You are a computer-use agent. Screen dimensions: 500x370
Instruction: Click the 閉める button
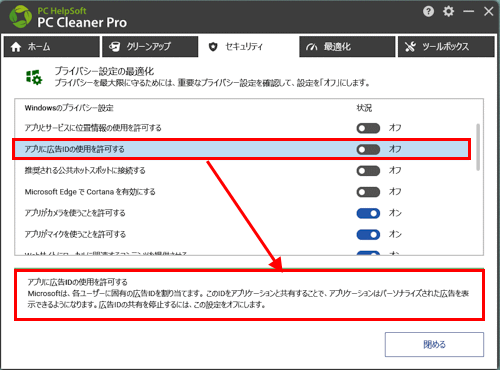pos(434,344)
